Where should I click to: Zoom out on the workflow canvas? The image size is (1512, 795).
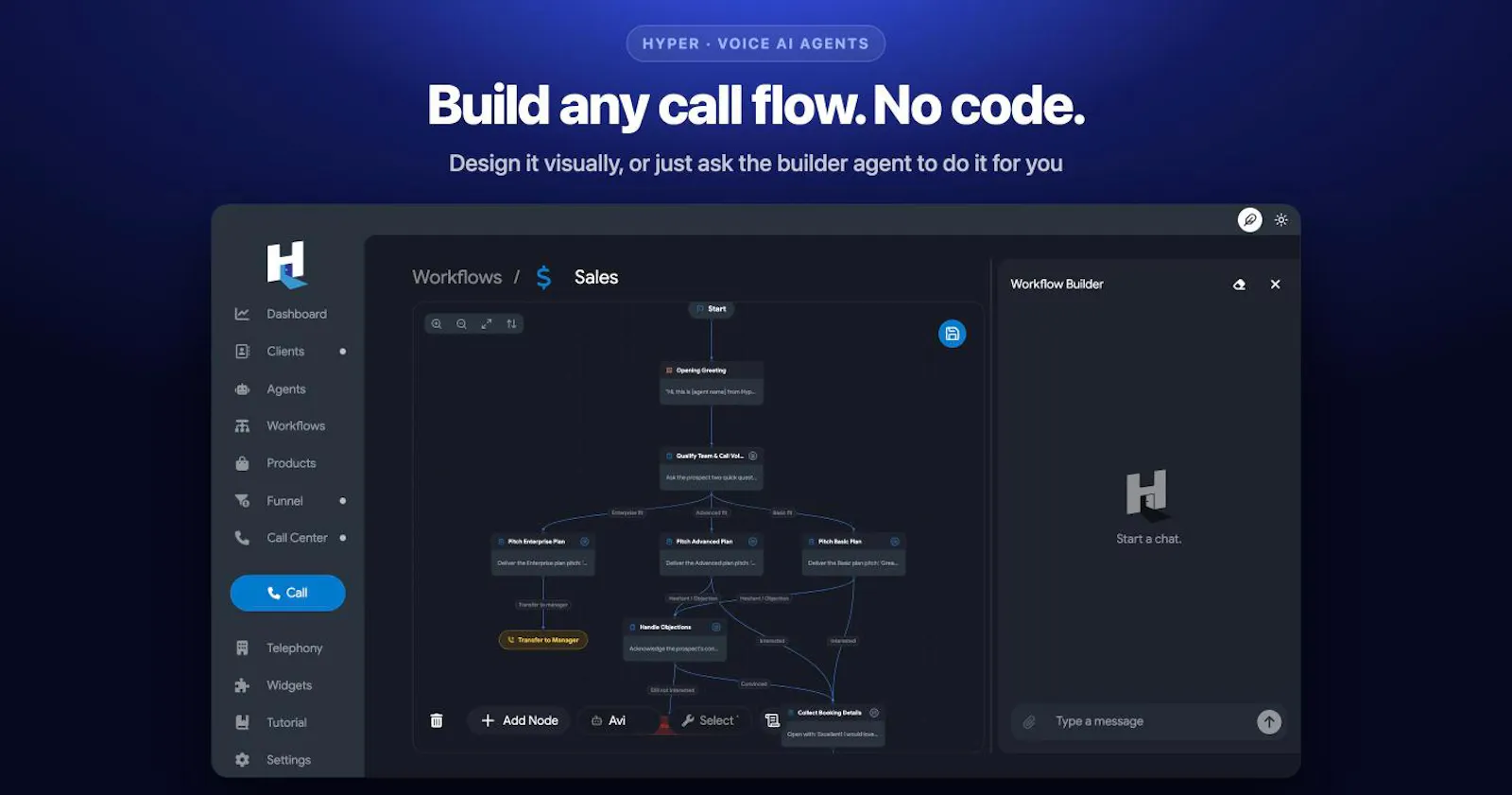(461, 324)
